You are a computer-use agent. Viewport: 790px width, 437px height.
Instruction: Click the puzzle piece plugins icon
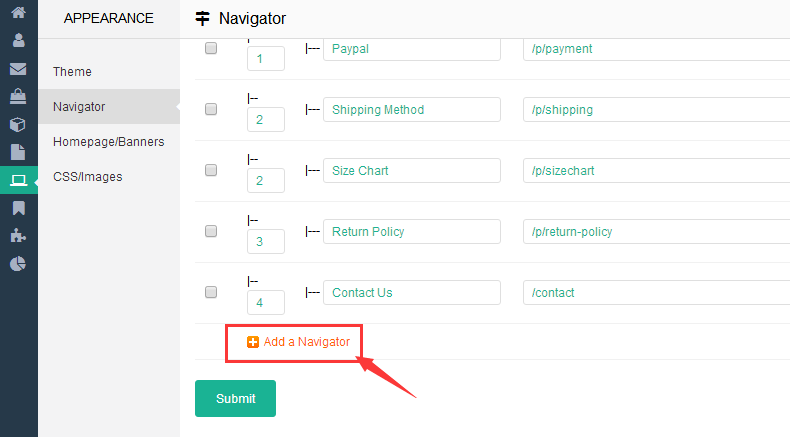click(18, 236)
